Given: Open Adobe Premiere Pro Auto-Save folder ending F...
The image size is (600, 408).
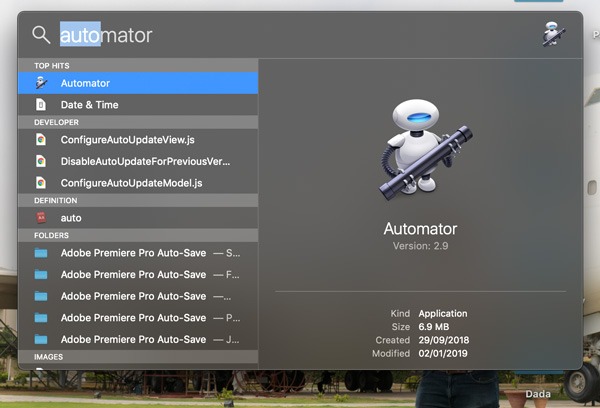Looking at the screenshot, I should point(138,274).
